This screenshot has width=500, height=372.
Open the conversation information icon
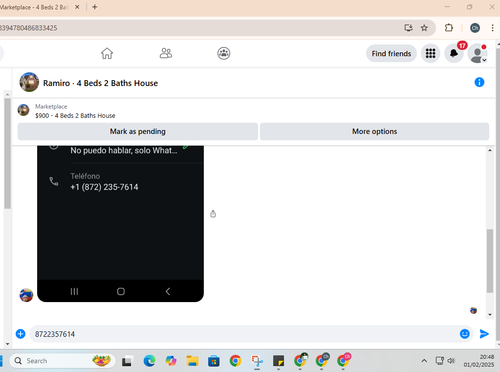click(479, 82)
